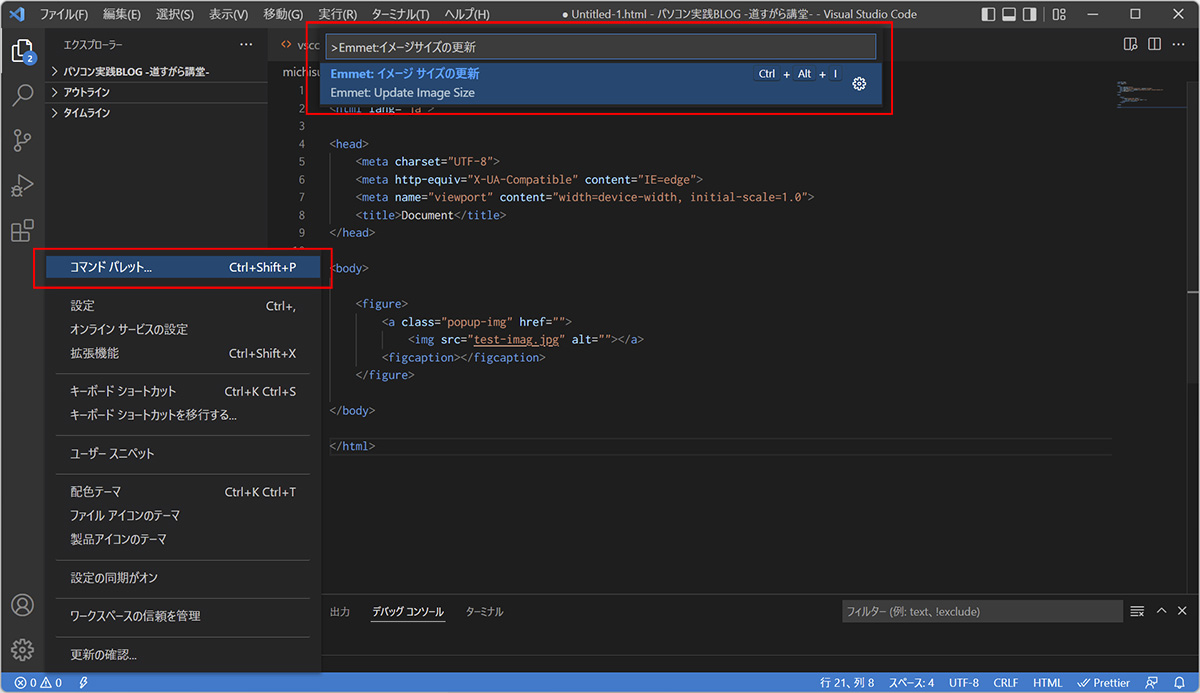
Task: Click the VS Code logo in the title bar
Action: pos(17,14)
